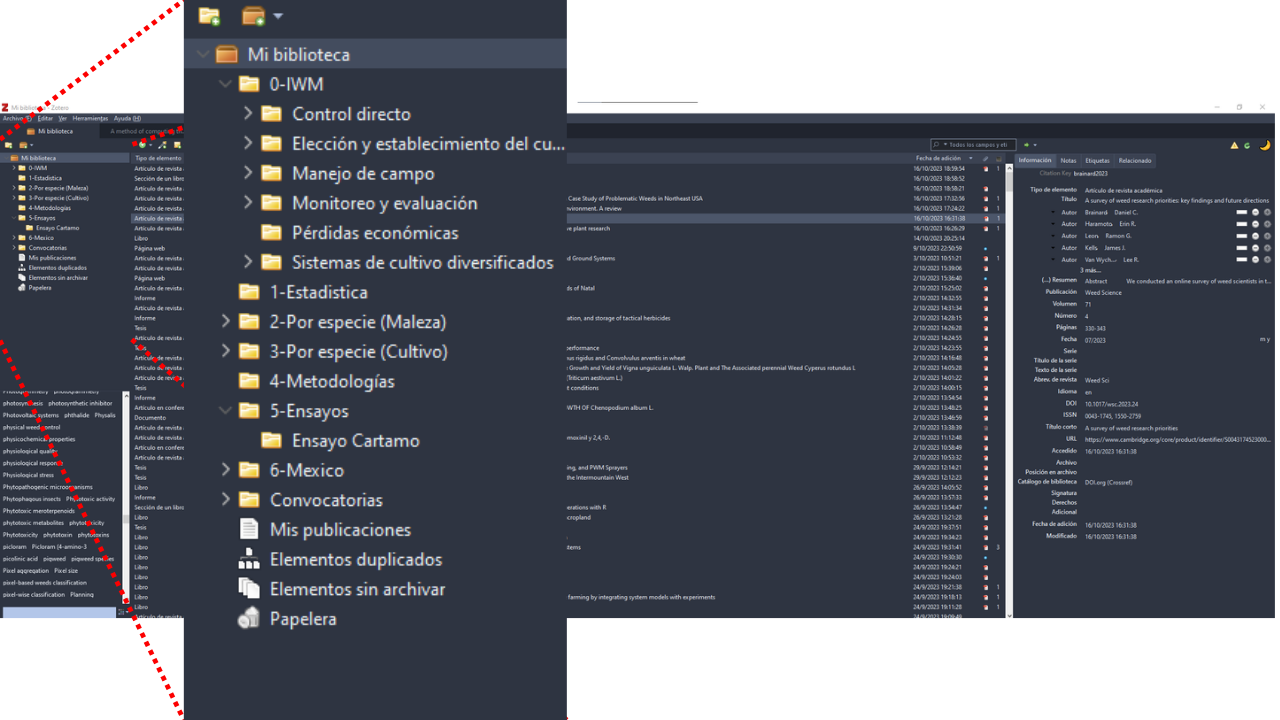Click the yellow warning triangle icon

1234,145
